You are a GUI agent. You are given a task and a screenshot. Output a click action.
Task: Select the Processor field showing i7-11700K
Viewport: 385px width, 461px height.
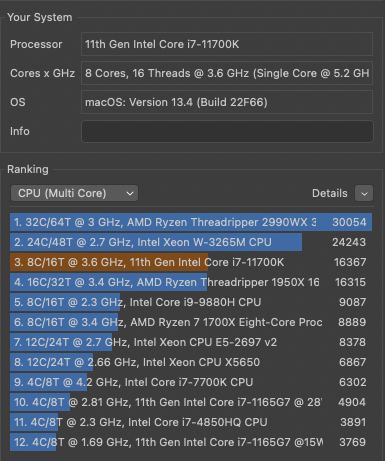[227, 44]
